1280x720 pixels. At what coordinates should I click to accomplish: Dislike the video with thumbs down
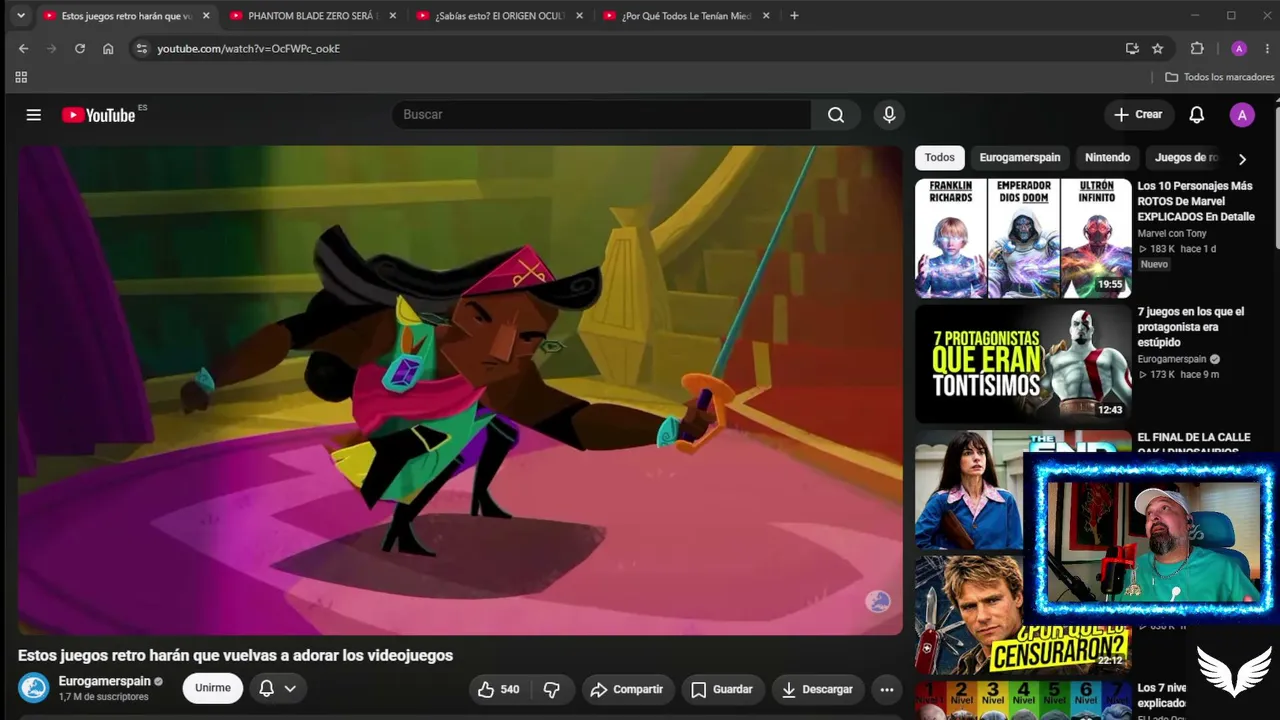point(551,689)
